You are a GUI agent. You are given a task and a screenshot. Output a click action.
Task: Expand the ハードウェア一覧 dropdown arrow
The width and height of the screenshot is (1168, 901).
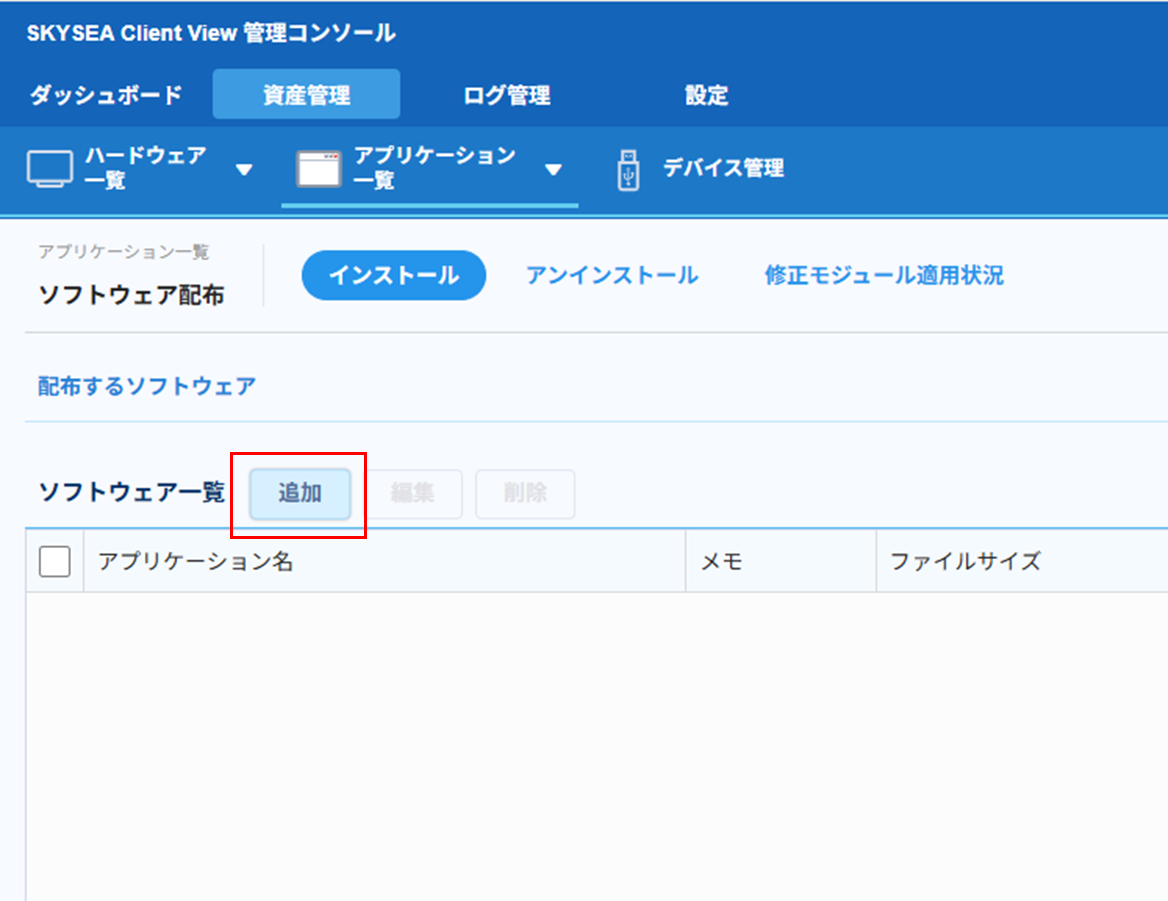(244, 170)
